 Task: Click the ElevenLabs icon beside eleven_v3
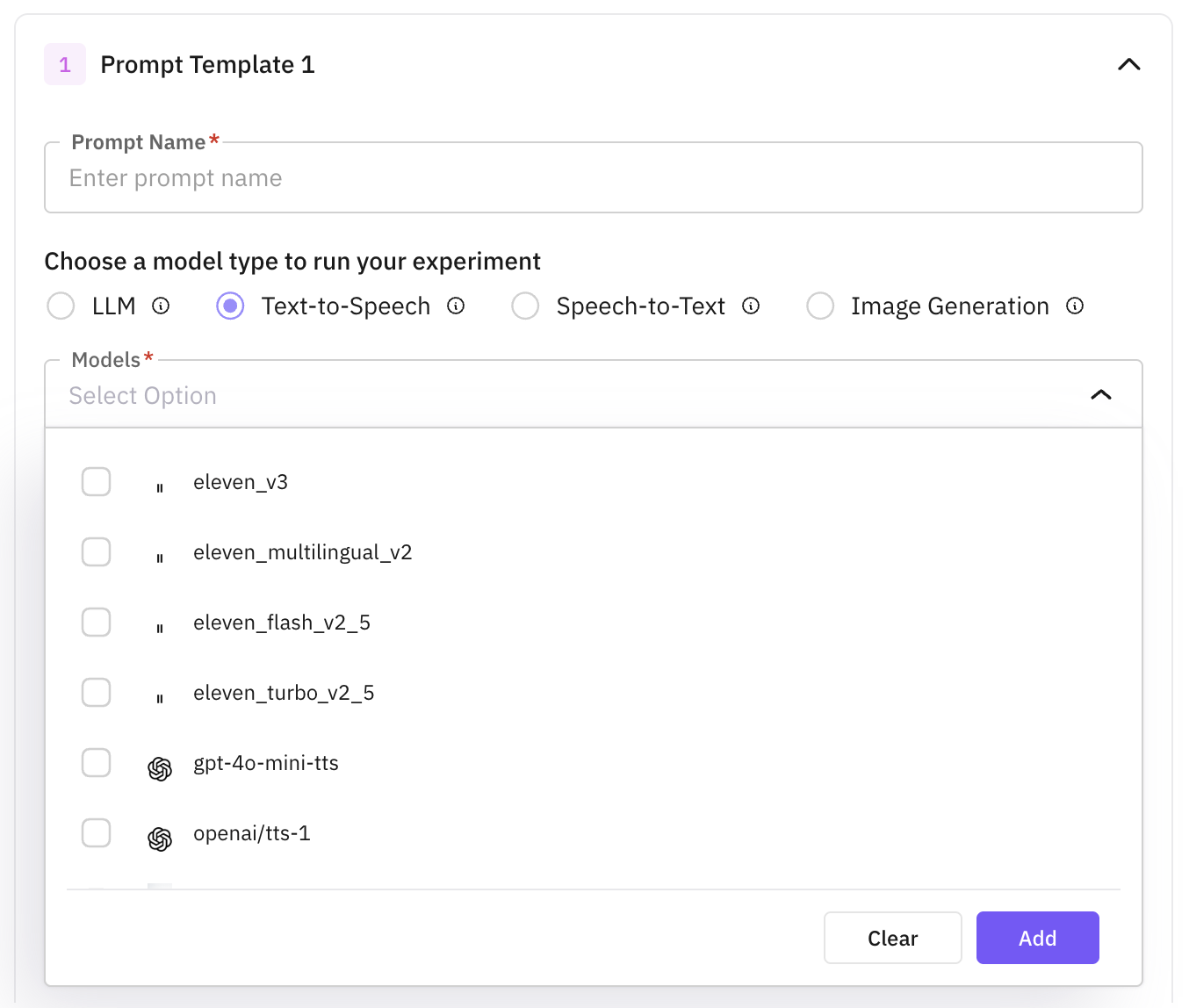point(160,488)
